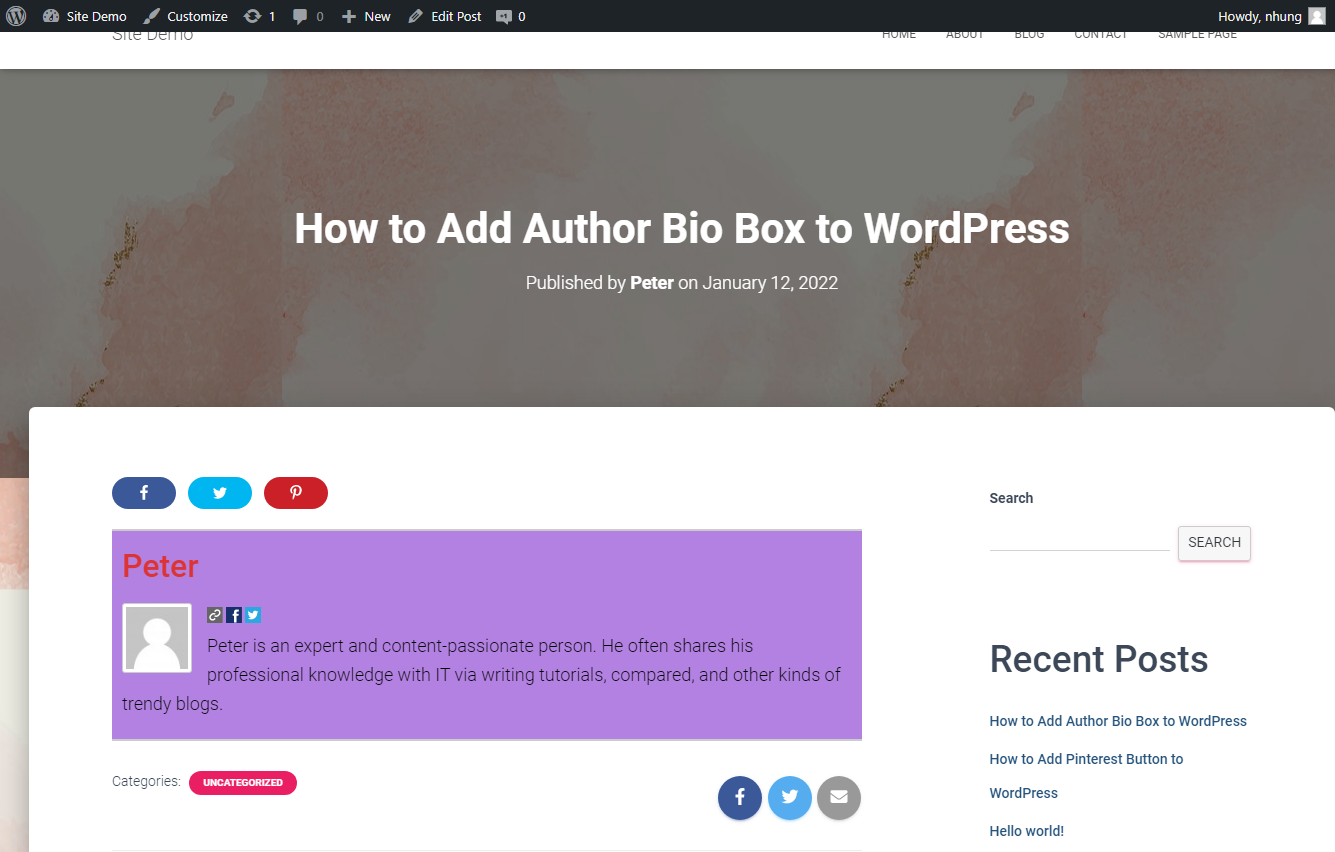Open the Howdy, nhung account menu
1335x852 pixels.
tap(1271, 16)
